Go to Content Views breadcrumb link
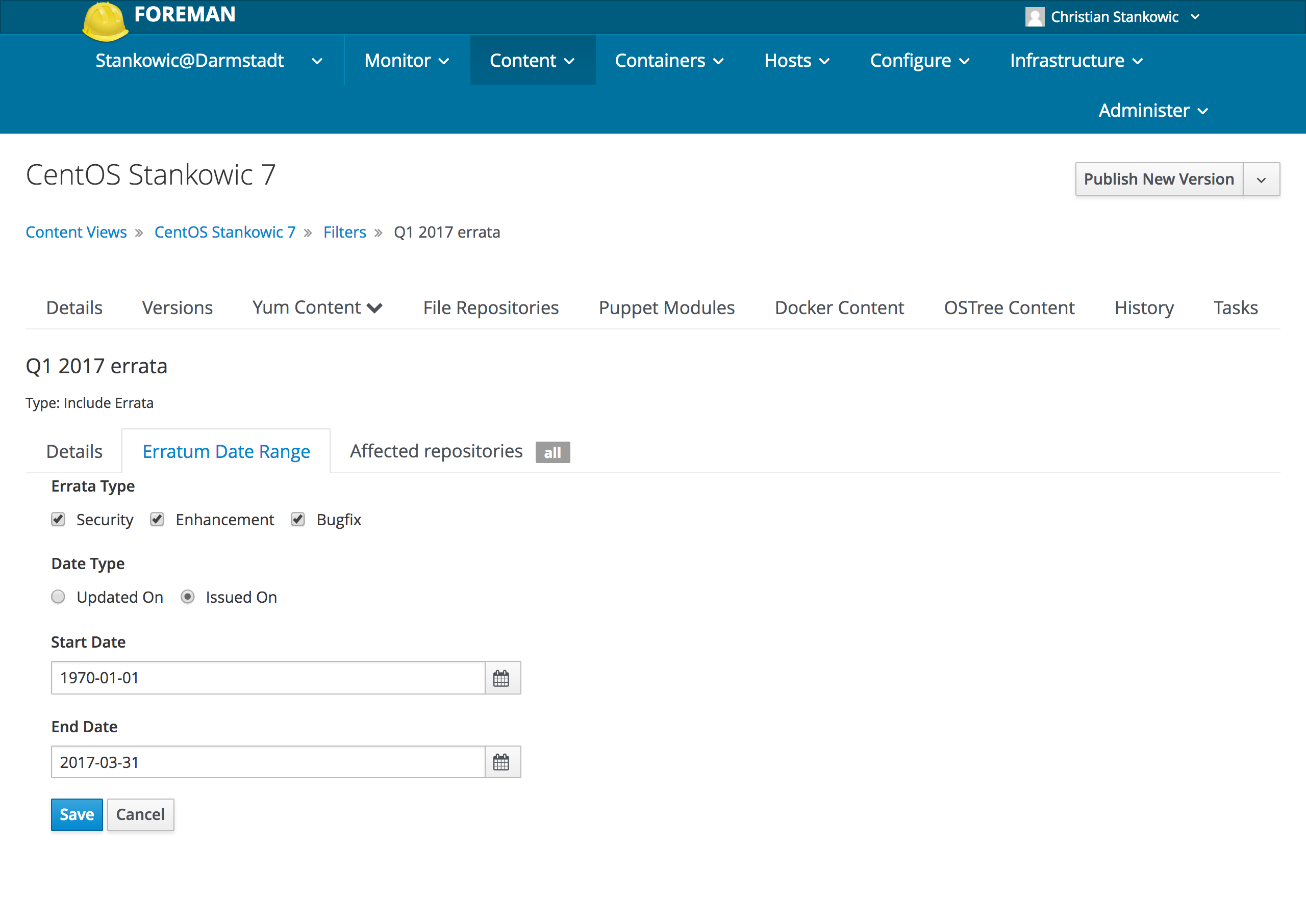Screen dimensions: 1306x924 point(76,232)
